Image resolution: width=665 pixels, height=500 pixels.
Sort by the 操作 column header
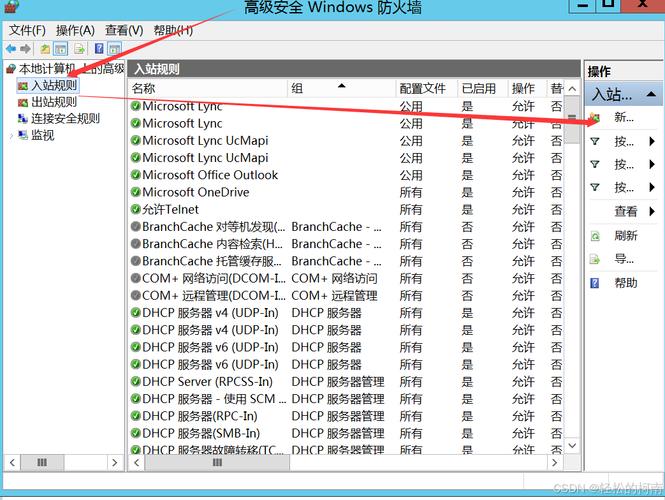click(527, 88)
